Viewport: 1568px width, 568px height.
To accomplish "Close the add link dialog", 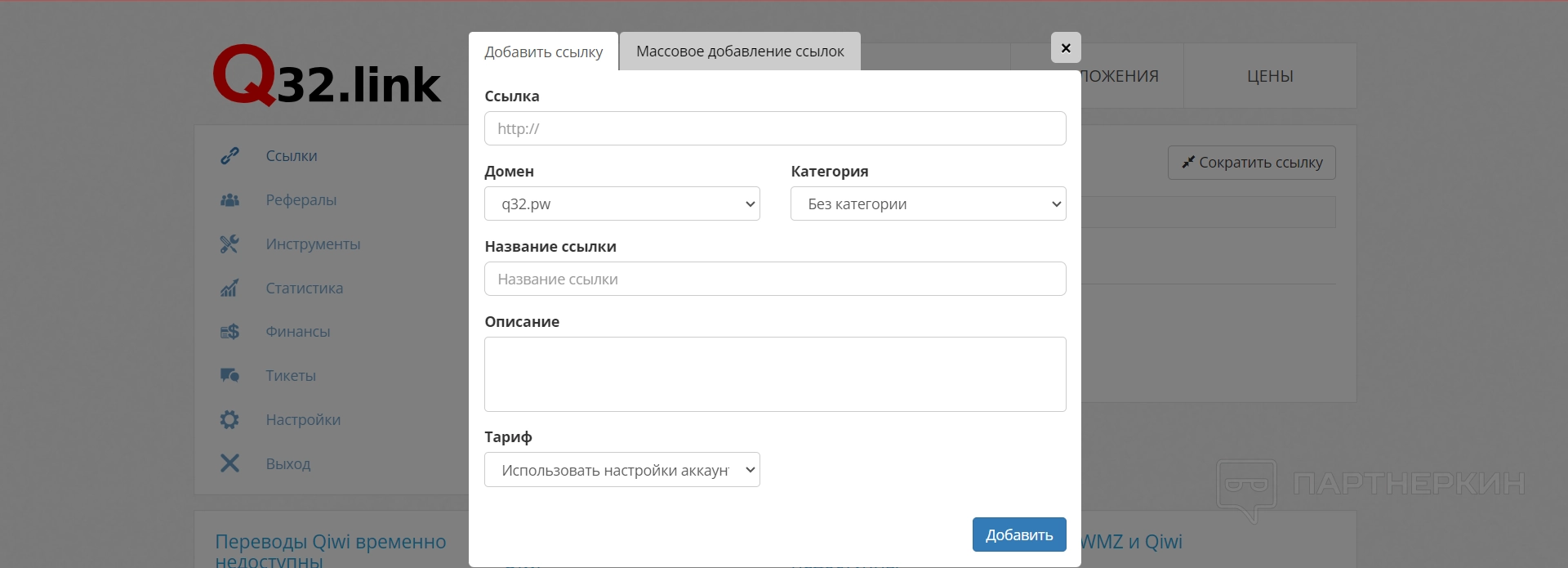I will tap(1066, 48).
